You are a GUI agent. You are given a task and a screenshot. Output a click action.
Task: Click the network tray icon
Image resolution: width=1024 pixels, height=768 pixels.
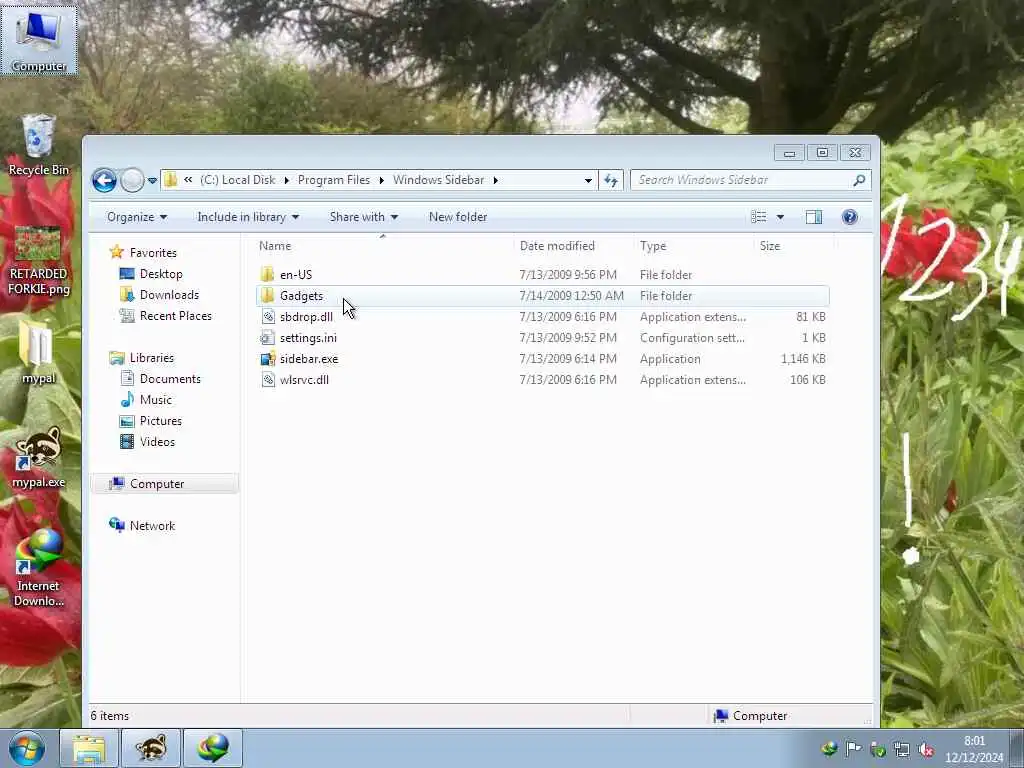902,749
